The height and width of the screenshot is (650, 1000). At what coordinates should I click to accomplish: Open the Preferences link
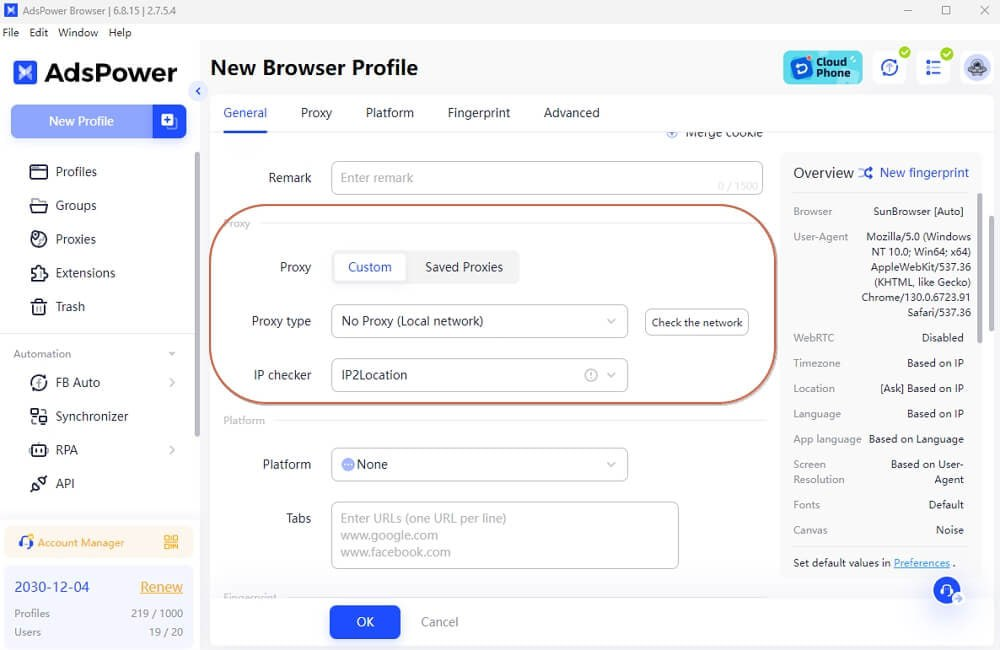click(x=922, y=563)
